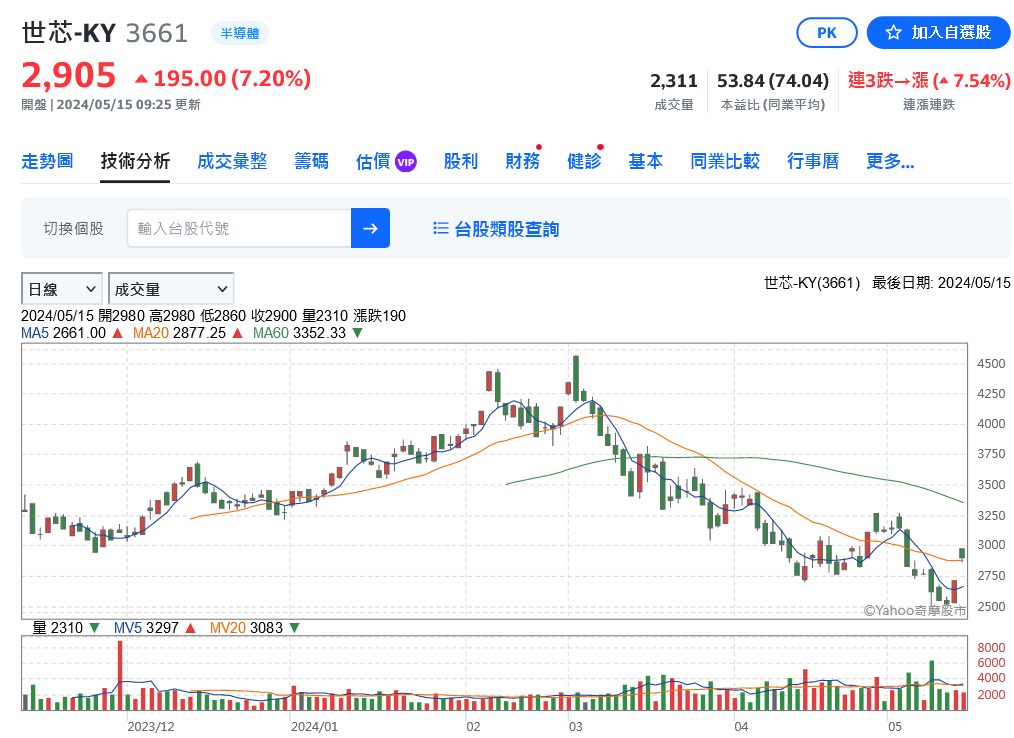The width and height of the screenshot is (1014, 738).
Task: Click the 量 2310 volume label
Action: click(x=58, y=627)
